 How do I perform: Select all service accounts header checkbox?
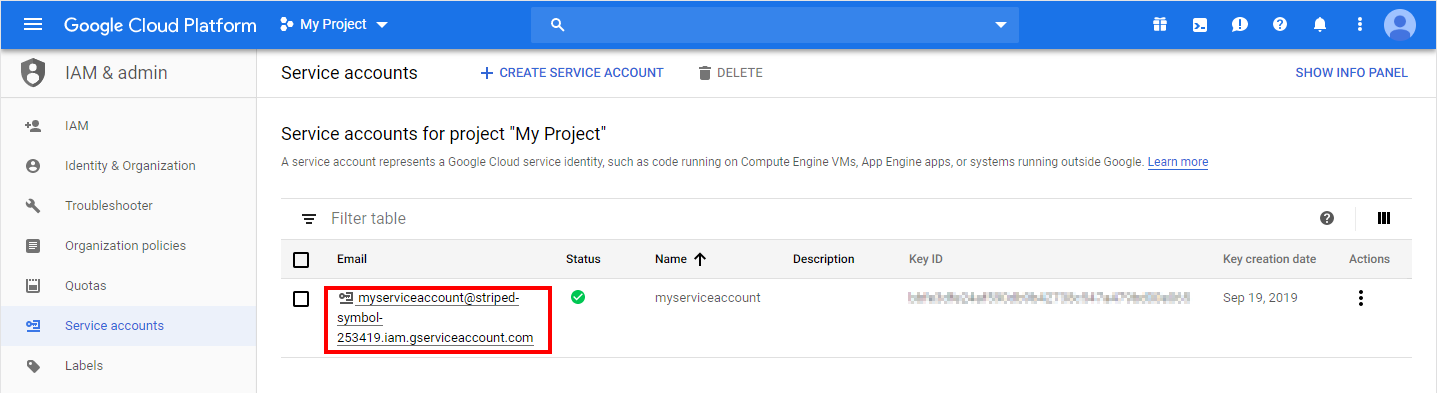coord(301,260)
